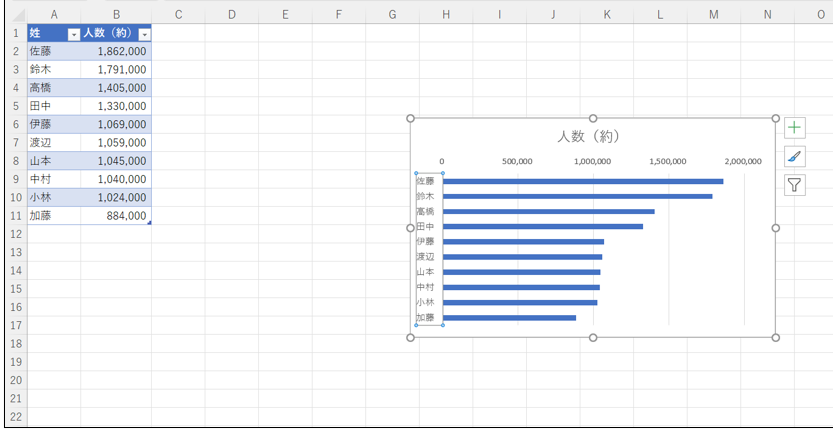Click table resize handle at cell B11 corner
833x430 pixels.
(x=149, y=223)
